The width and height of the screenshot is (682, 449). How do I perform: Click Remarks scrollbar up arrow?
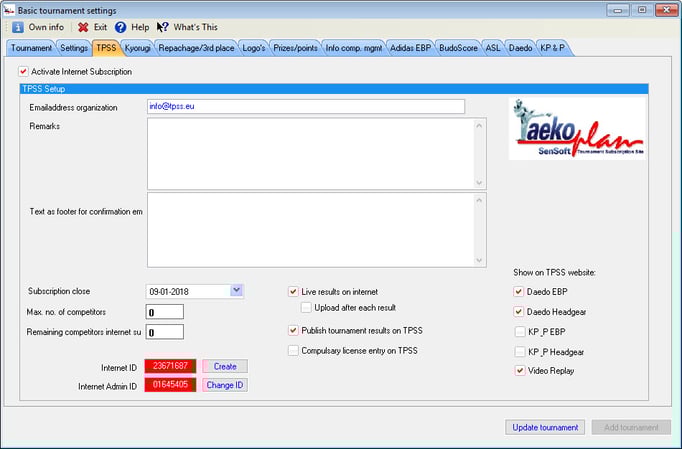click(479, 126)
